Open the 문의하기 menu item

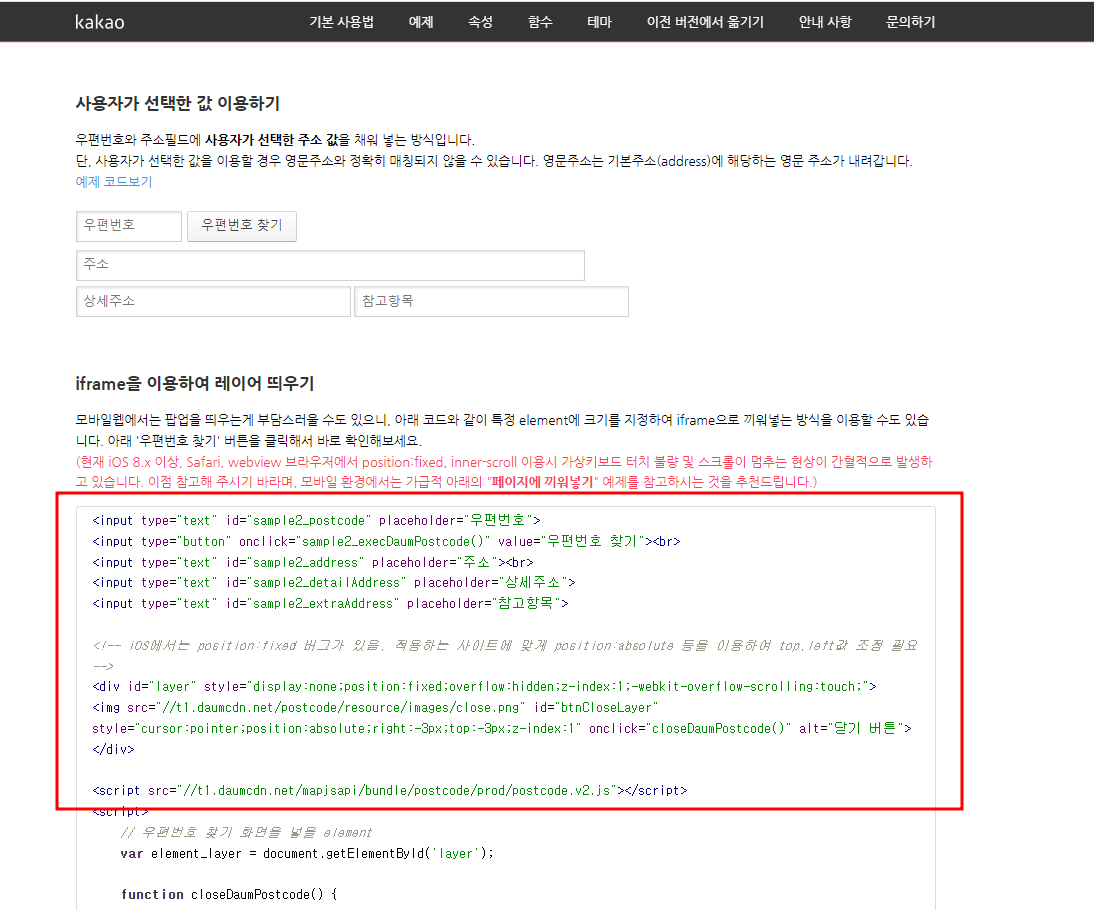[x=911, y=22]
